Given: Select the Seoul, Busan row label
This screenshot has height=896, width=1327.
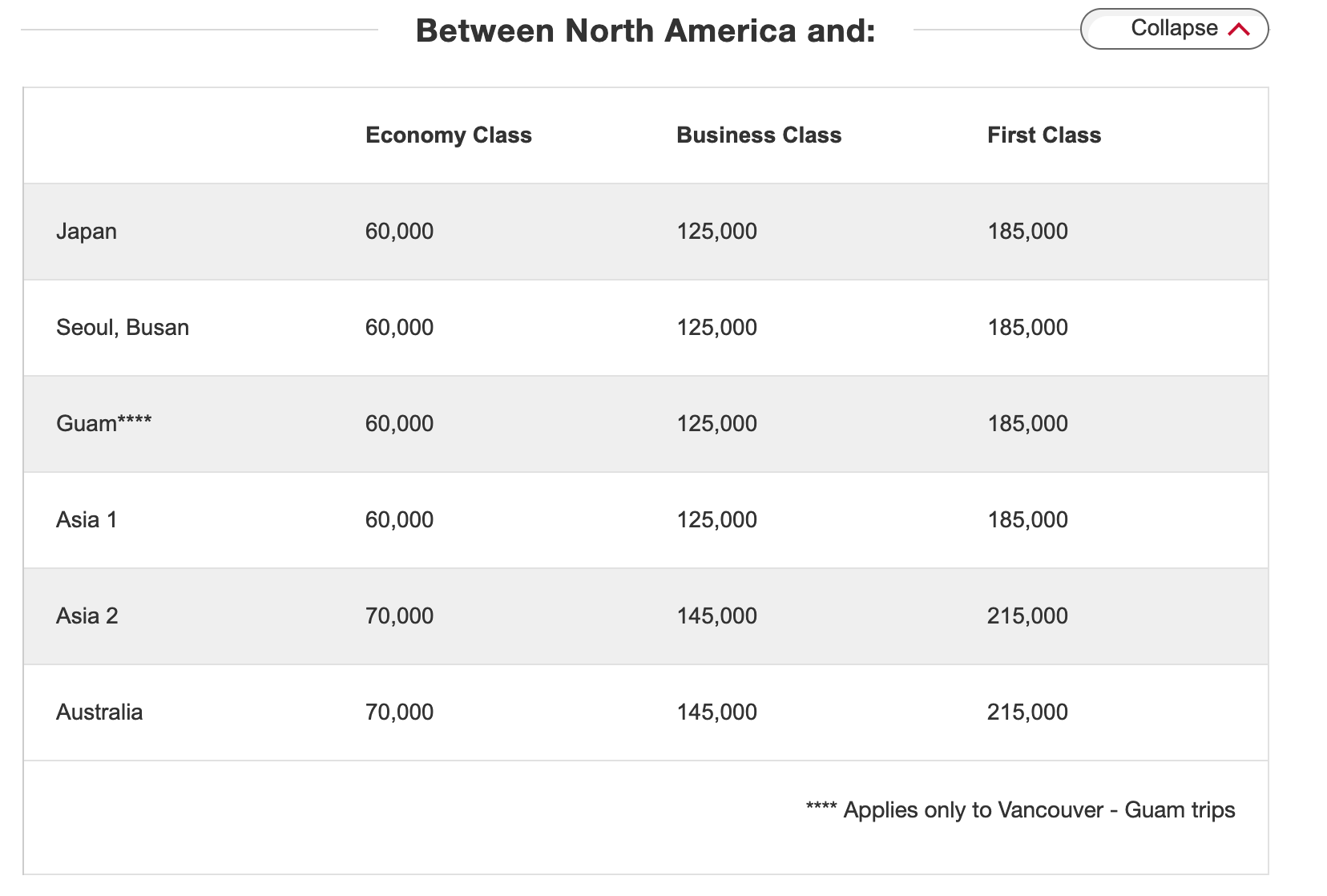Looking at the screenshot, I should (123, 328).
